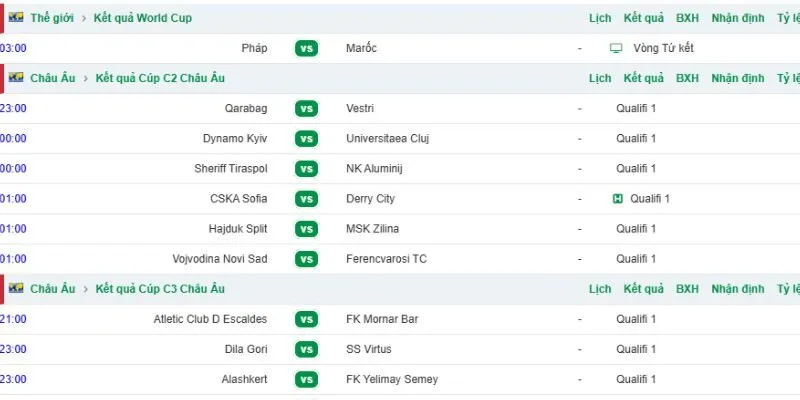Open Kết quả World Cup link

pos(143,18)
